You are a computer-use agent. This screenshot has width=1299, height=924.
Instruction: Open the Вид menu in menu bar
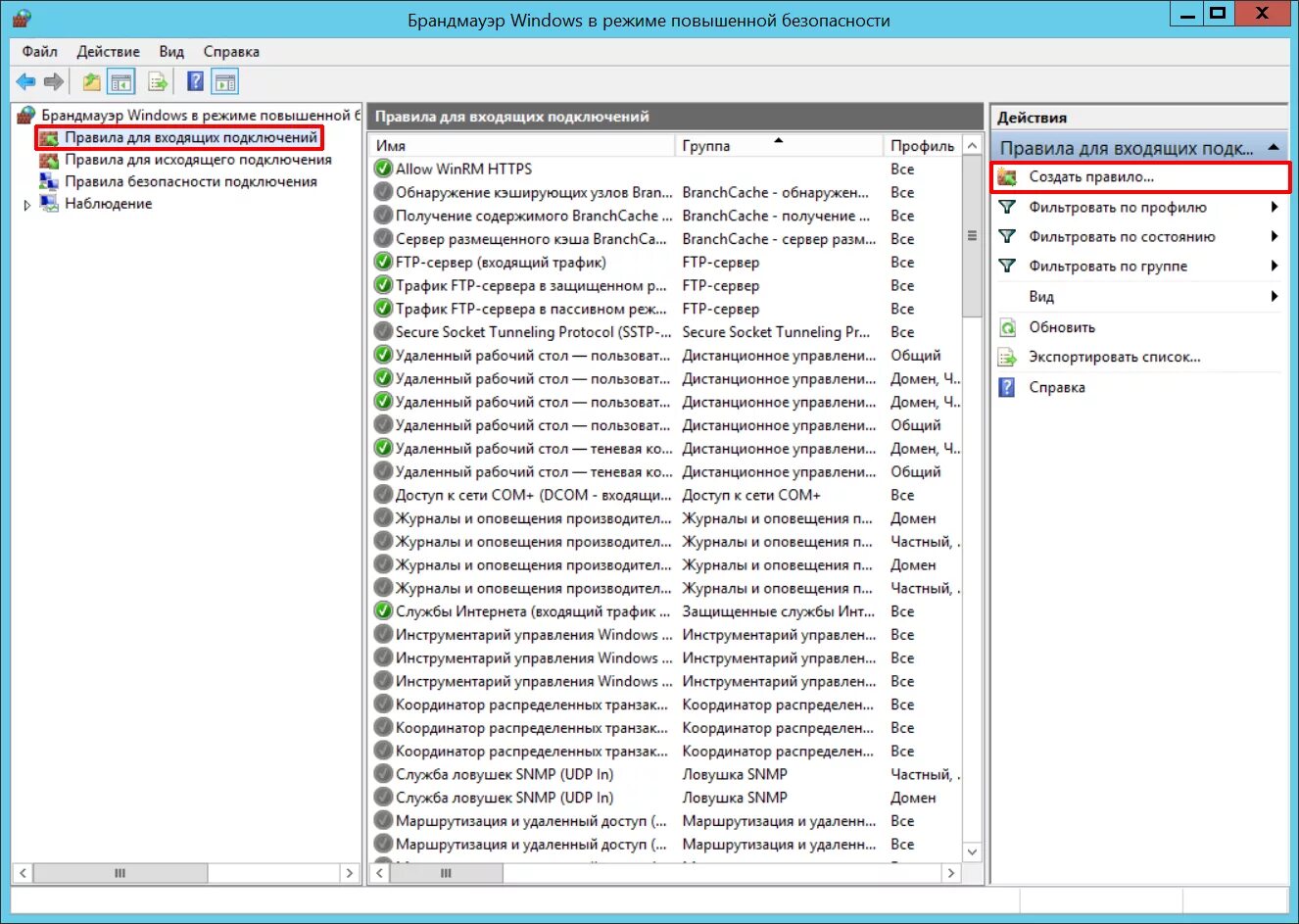[x=171, y=51]
